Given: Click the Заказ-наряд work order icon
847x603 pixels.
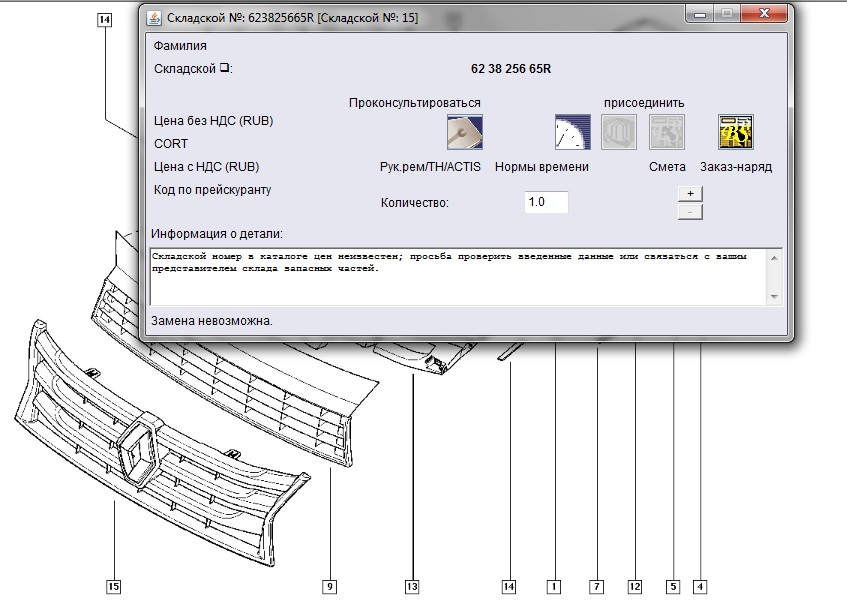Looking at the screenshot, I should pos(735,132).
